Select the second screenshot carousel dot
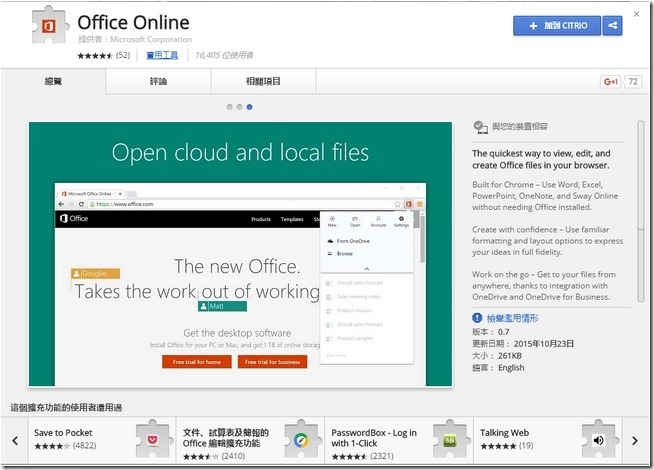Image resolution: width=654 pixels, height=470 pixels. click(239, 107)
